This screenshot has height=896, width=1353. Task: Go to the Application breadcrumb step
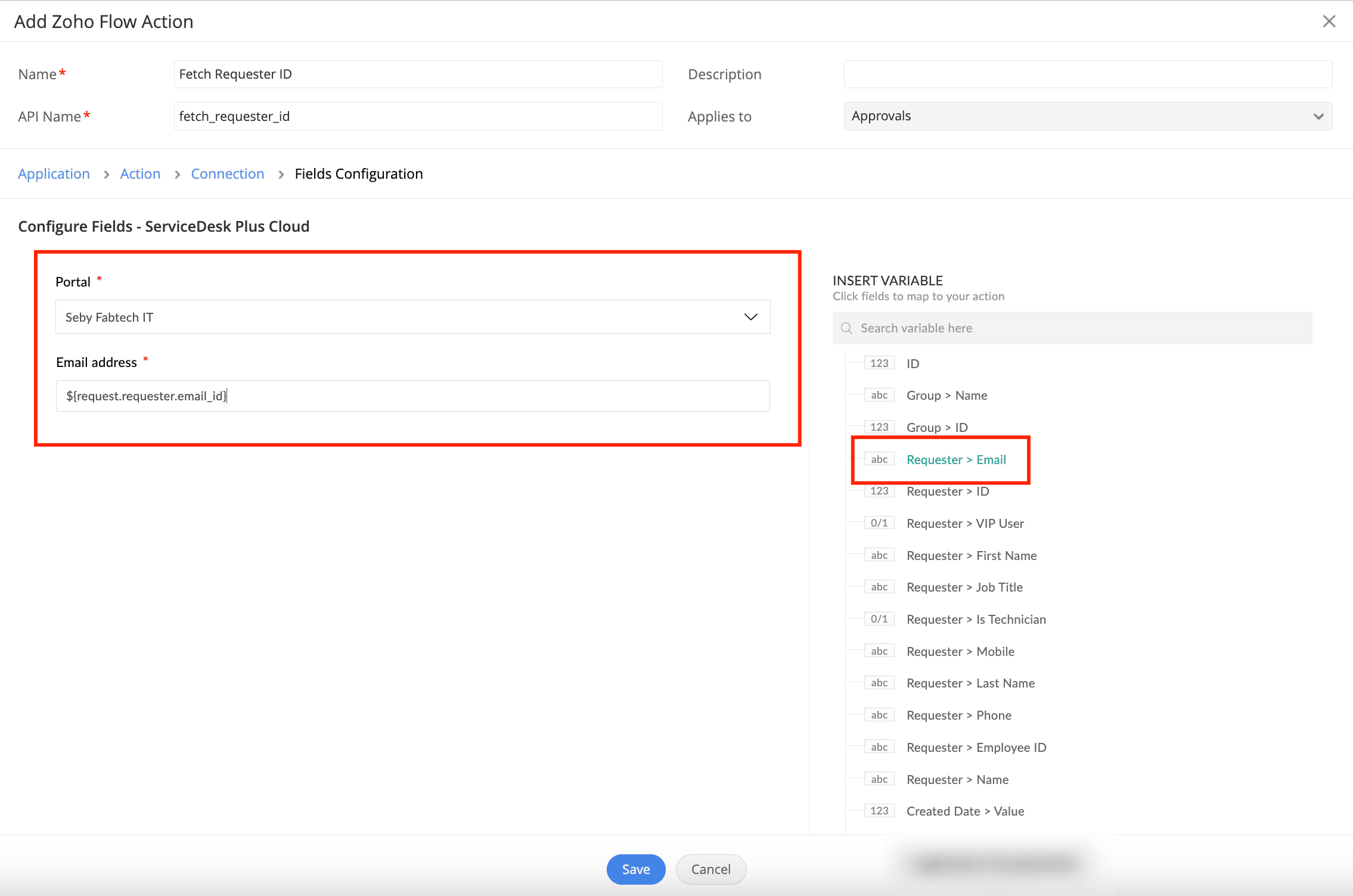(54, 174)
